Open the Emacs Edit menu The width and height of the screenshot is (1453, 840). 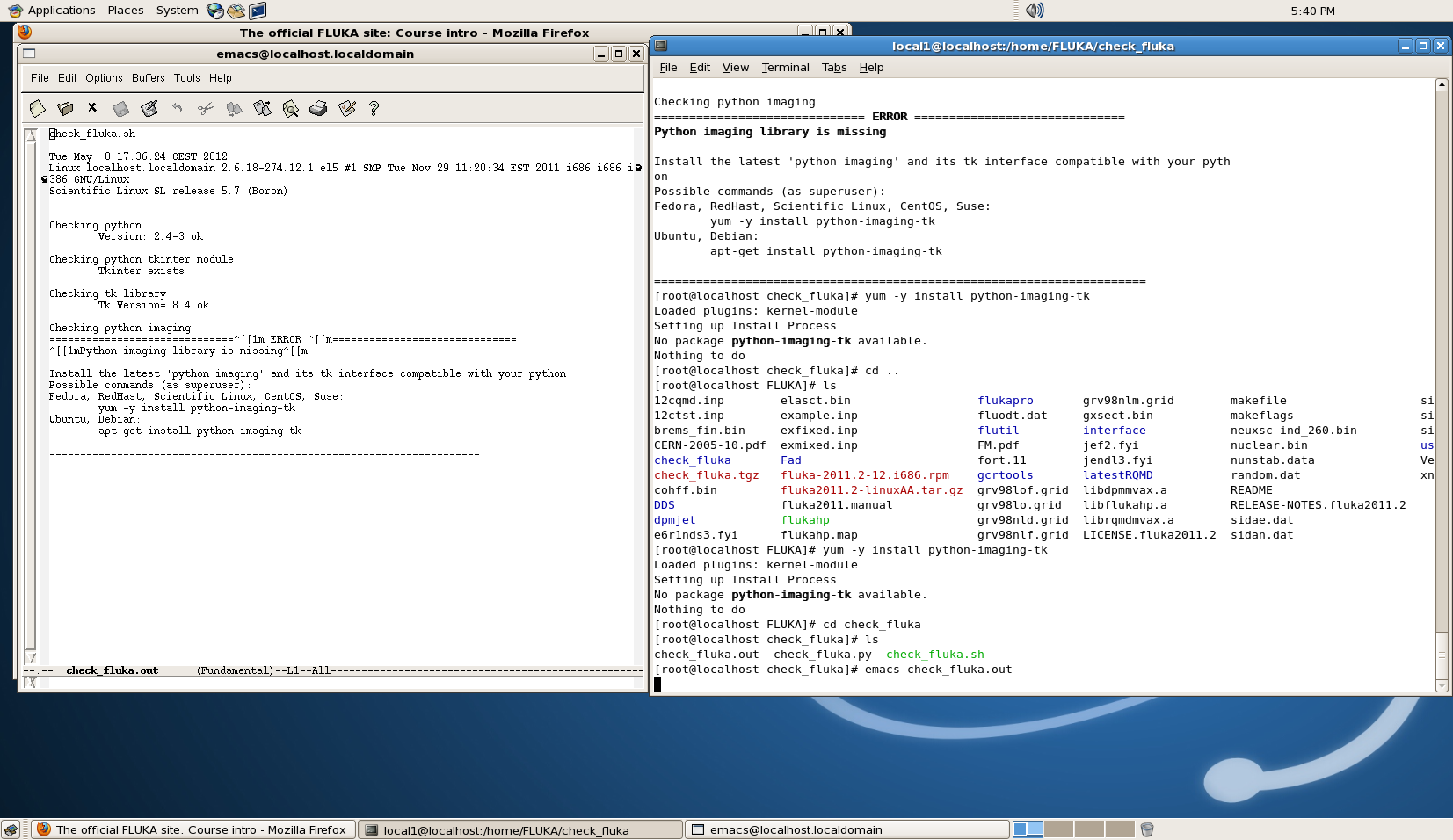pos(68,78)
